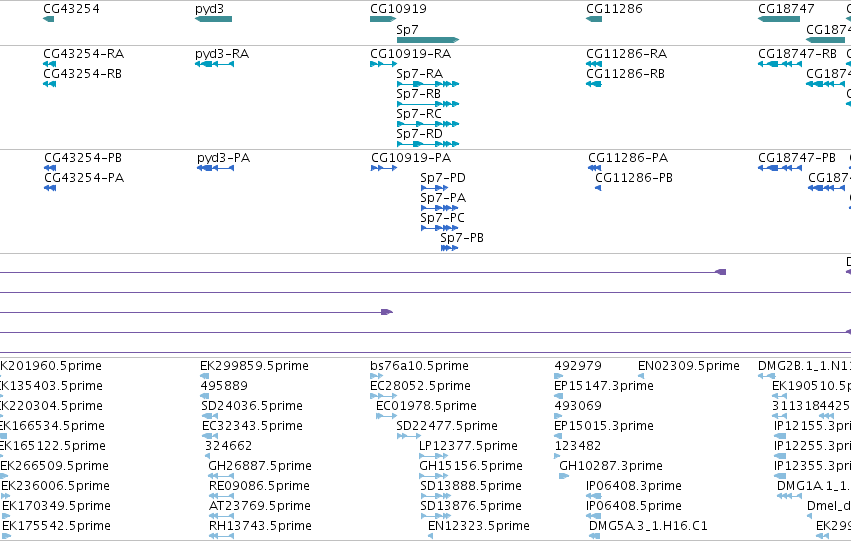Click EST AT23769.5prime
This screenshot has height=541, width=851.
(221, 517)
